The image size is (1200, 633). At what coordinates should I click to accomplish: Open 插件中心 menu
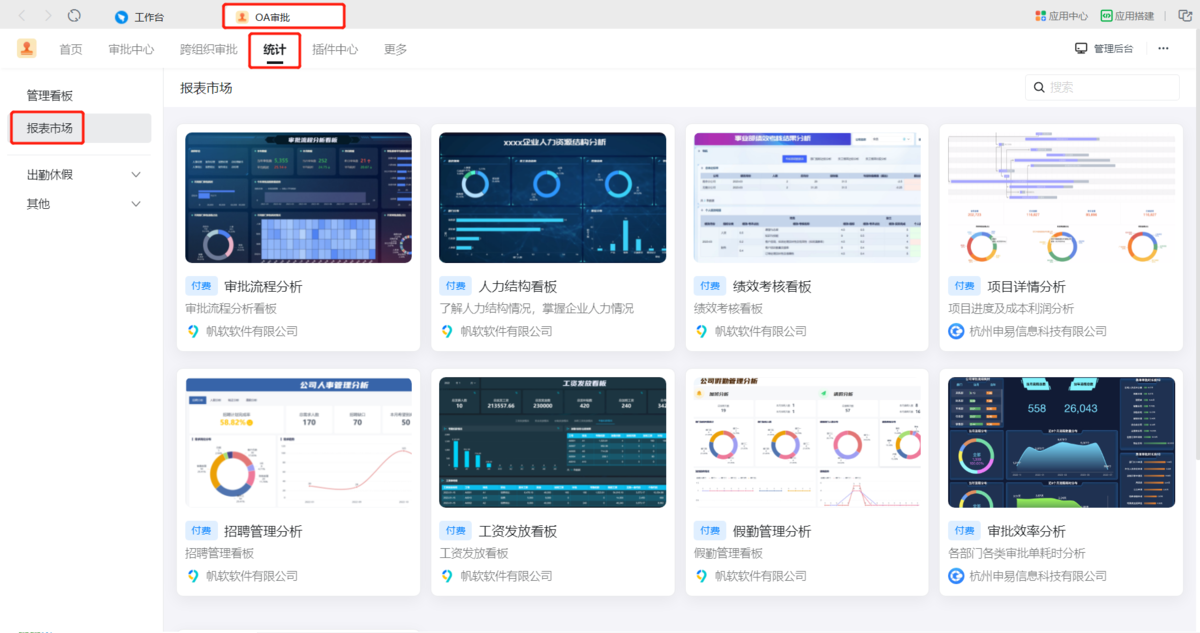click(x=335, y=49)
